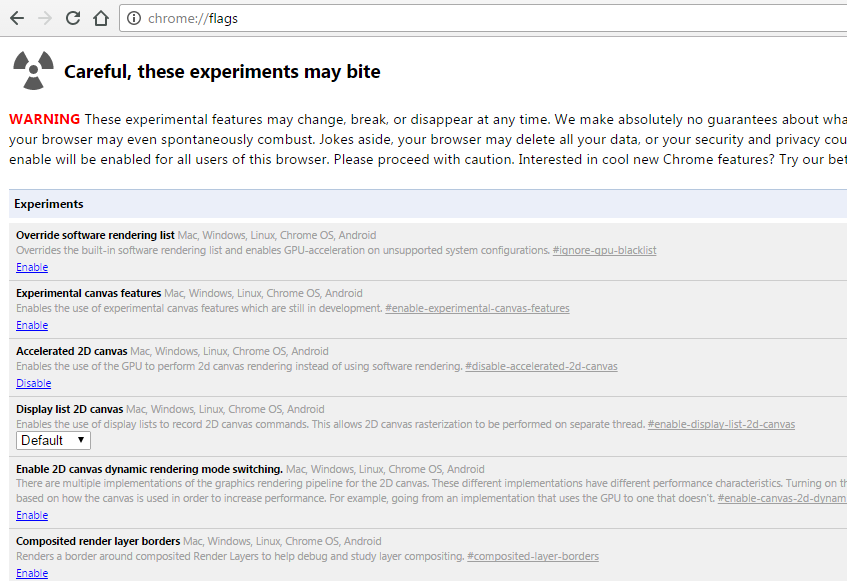
Task: Open #enable-display-list-2d-canvas anchor link
Action: click(x=721, y=424)
